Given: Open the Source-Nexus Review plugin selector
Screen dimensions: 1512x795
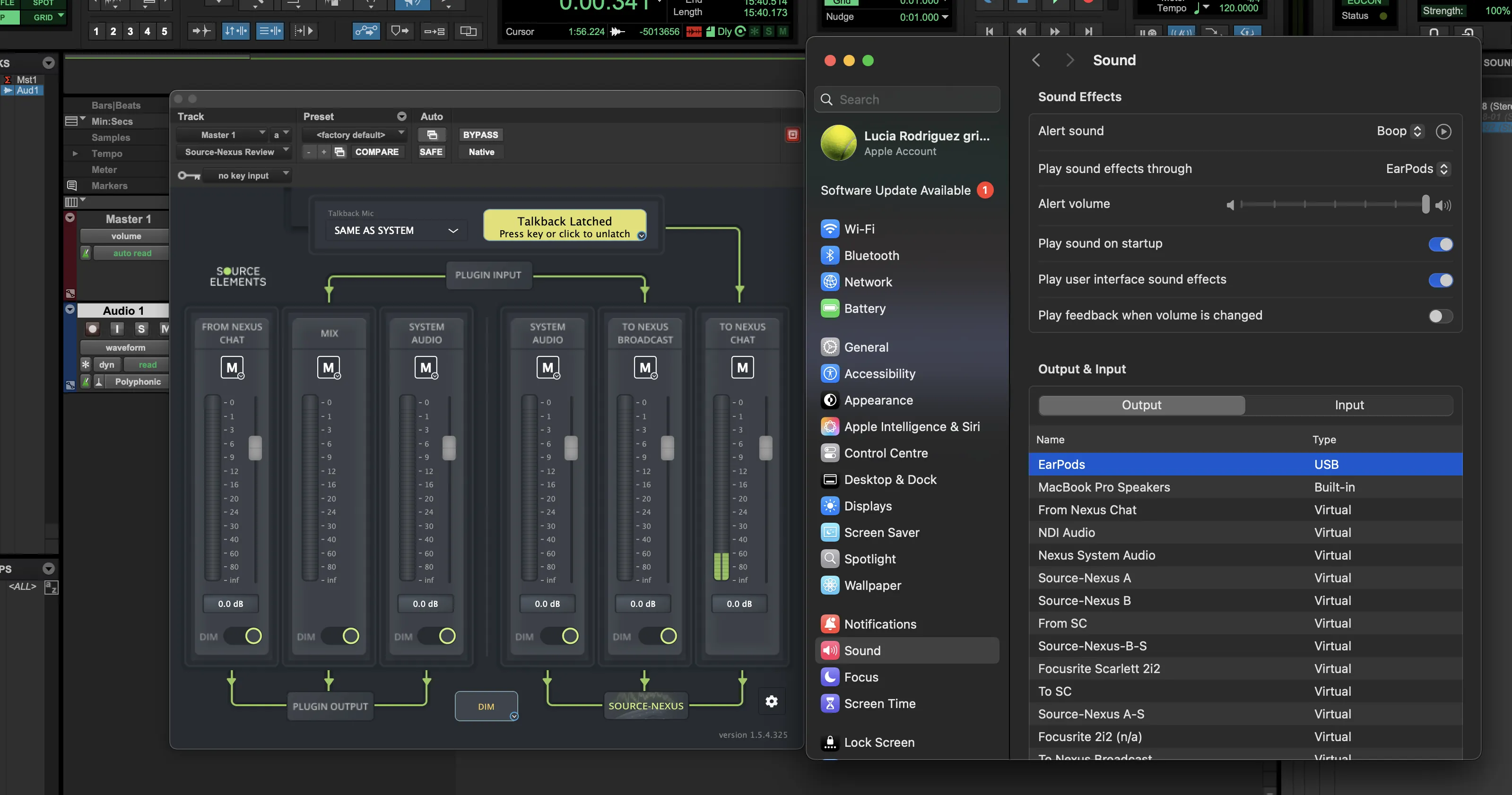Looking at the screenshot, I should pyautogui.click(x=234, y=152).
